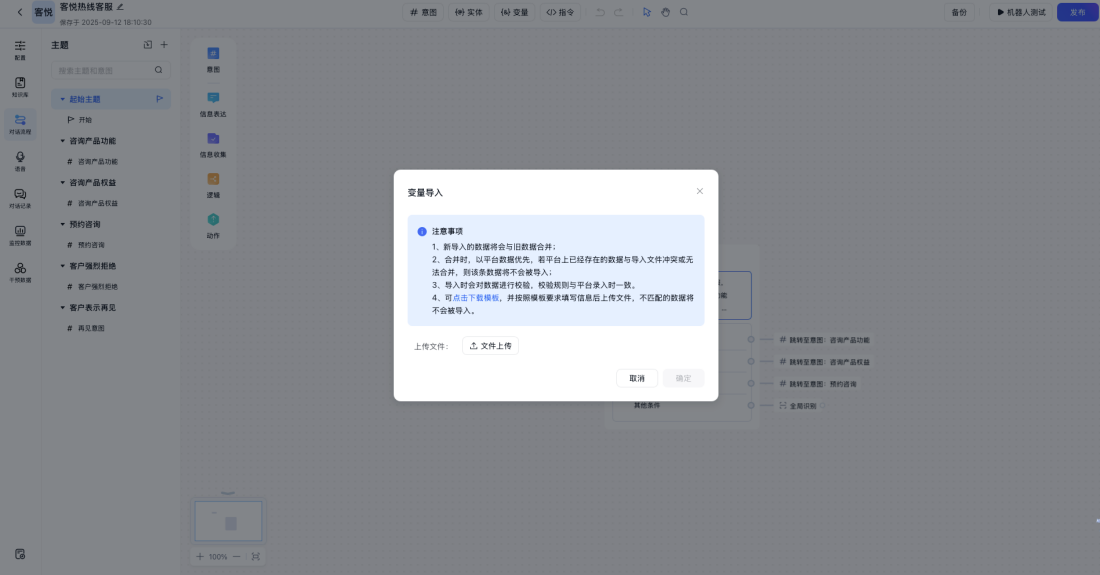This screenshot has height=575, width=1100.
Task: Click 跳转至意图: 咨询产品权益 on canvas
Action: click(x=824, y=362)
